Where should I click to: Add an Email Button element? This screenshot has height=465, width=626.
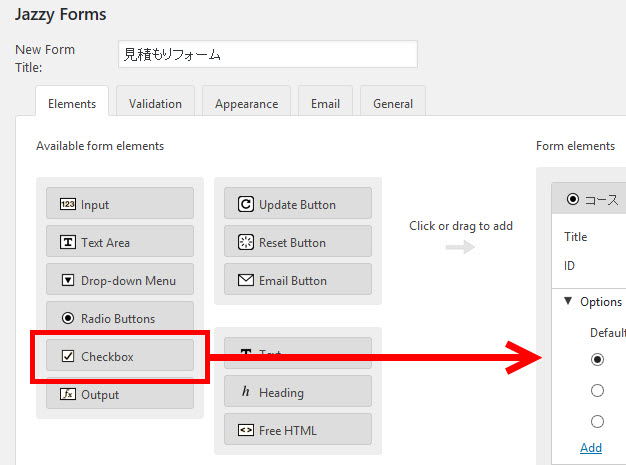(298, 279)
